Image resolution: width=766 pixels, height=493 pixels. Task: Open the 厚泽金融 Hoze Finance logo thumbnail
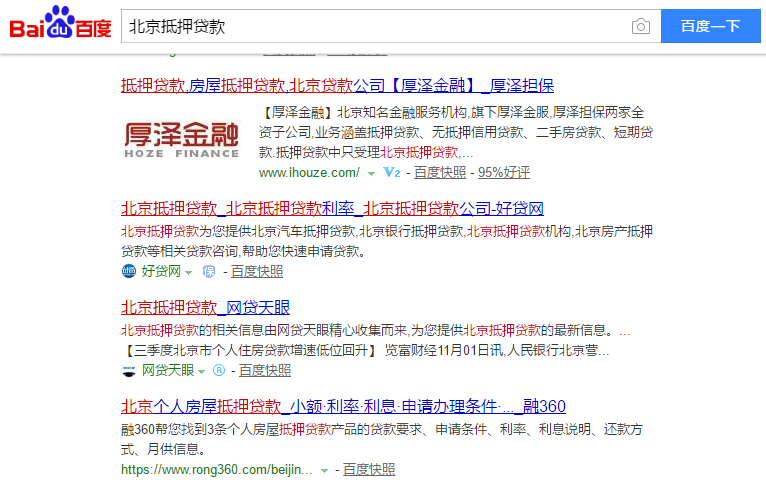[181, 140]
